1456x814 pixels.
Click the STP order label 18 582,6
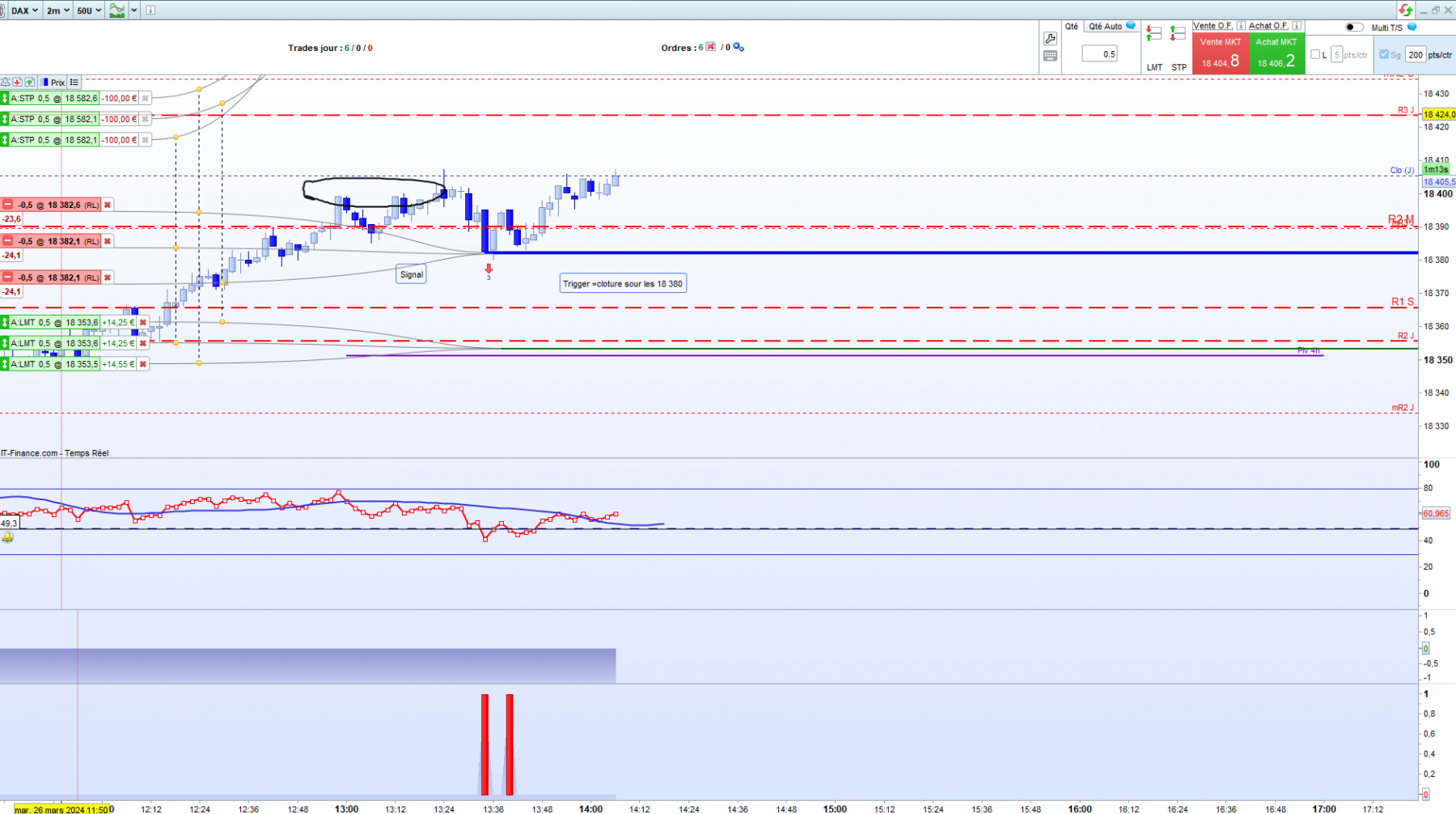pyautogui.click(x=54, y=98)
